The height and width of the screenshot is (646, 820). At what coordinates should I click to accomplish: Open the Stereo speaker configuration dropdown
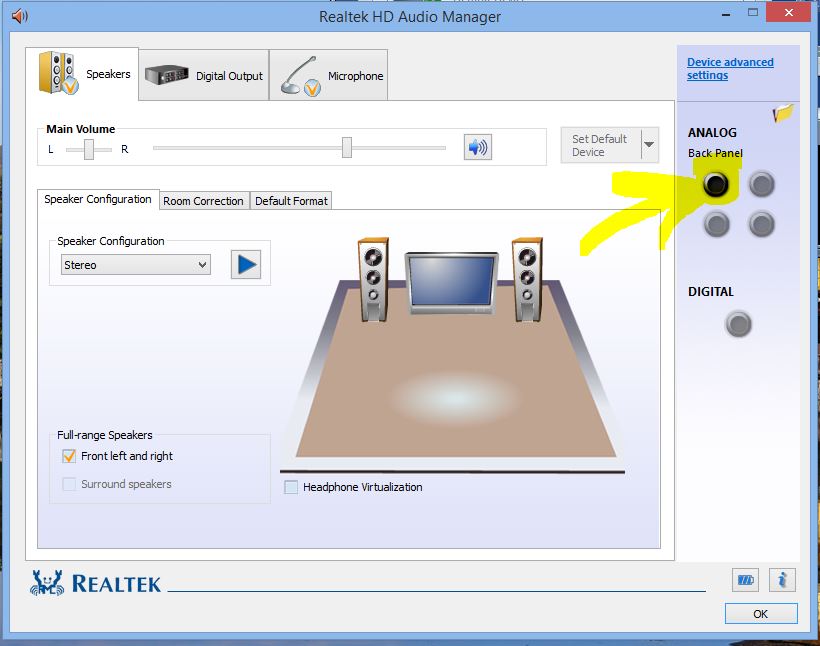click(136, 265)
